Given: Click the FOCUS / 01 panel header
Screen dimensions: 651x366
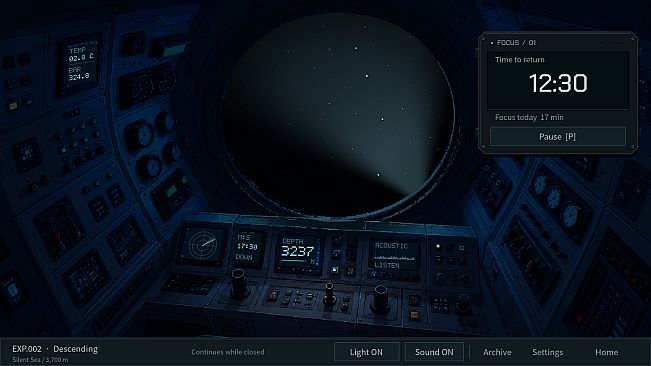Looking at the screenshot, I should pyautogui.click(x=516, y=43).
